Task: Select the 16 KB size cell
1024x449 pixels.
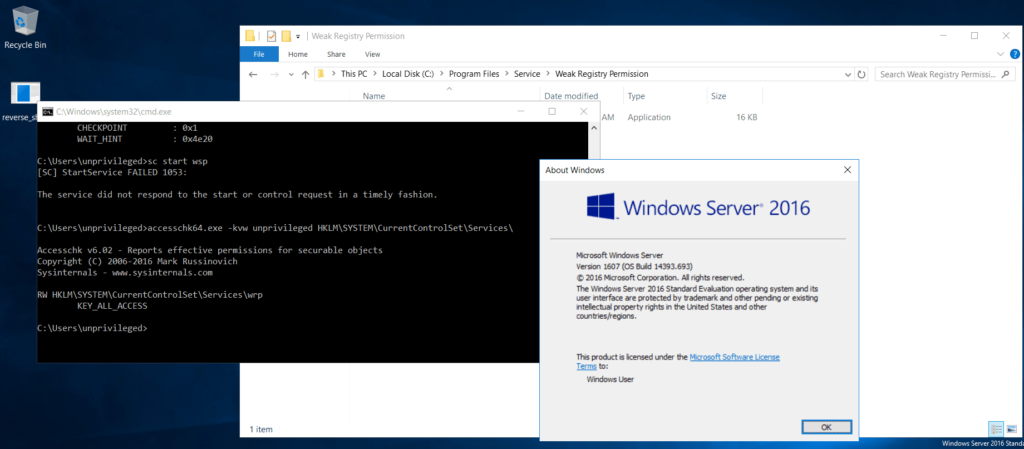Action: pyautogui.click(x=746, y=117)
